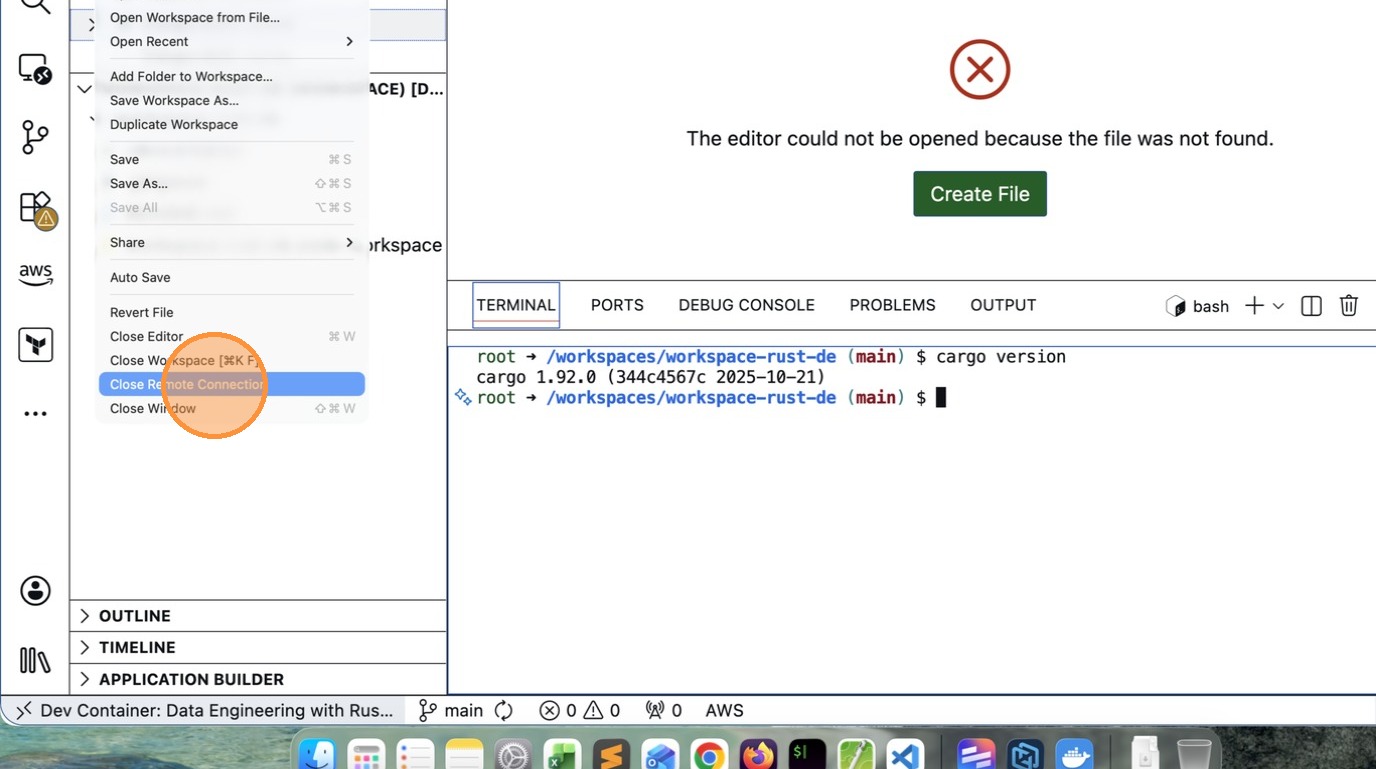1376x769 pixels.
Task: Show additional views via the three-dots icon
Action: point(35,414)
